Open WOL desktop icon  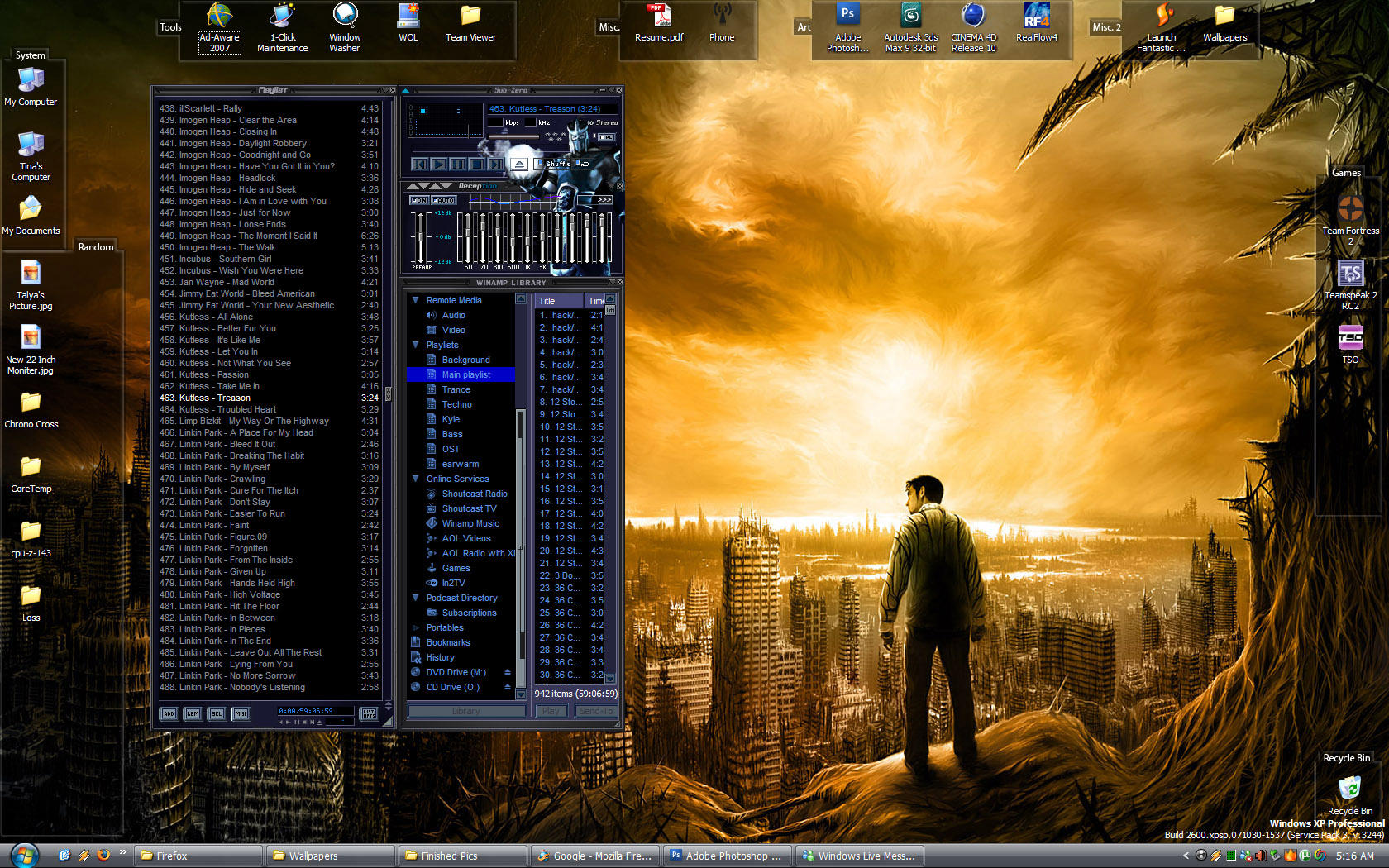coord(408,23)
